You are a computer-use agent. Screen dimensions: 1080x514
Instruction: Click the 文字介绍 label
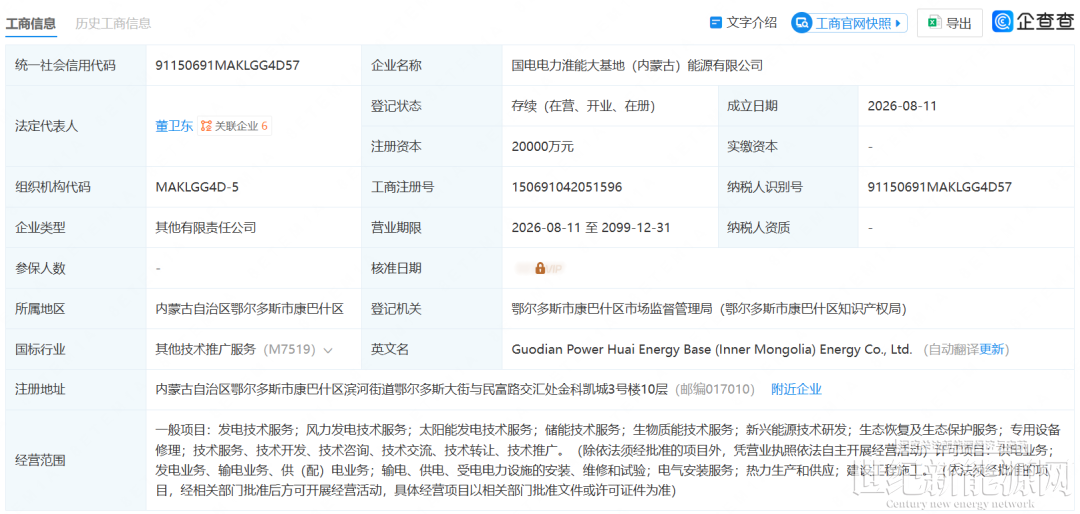coord(751,23)
